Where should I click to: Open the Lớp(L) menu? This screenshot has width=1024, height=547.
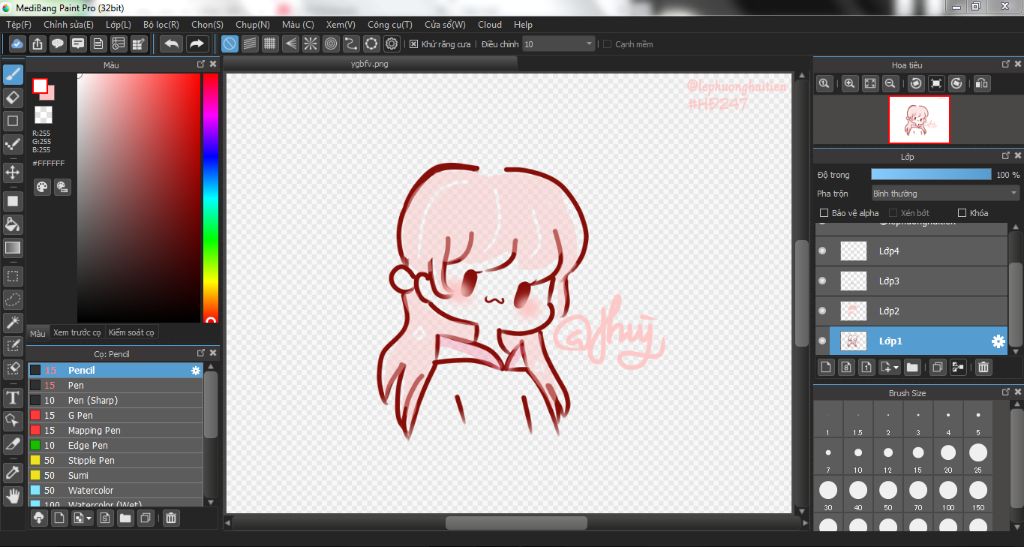point(118,25)
